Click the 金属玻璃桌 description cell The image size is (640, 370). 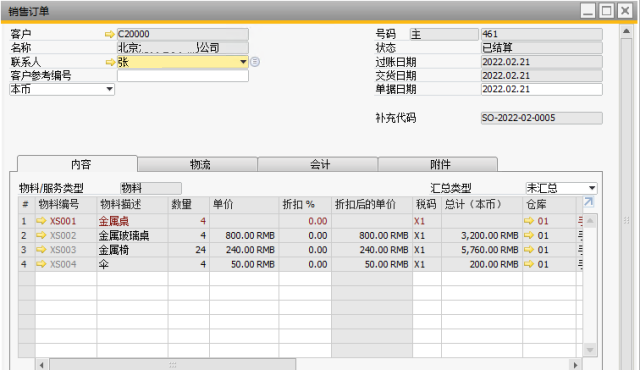pyautogui.click(x=133, y=235)
